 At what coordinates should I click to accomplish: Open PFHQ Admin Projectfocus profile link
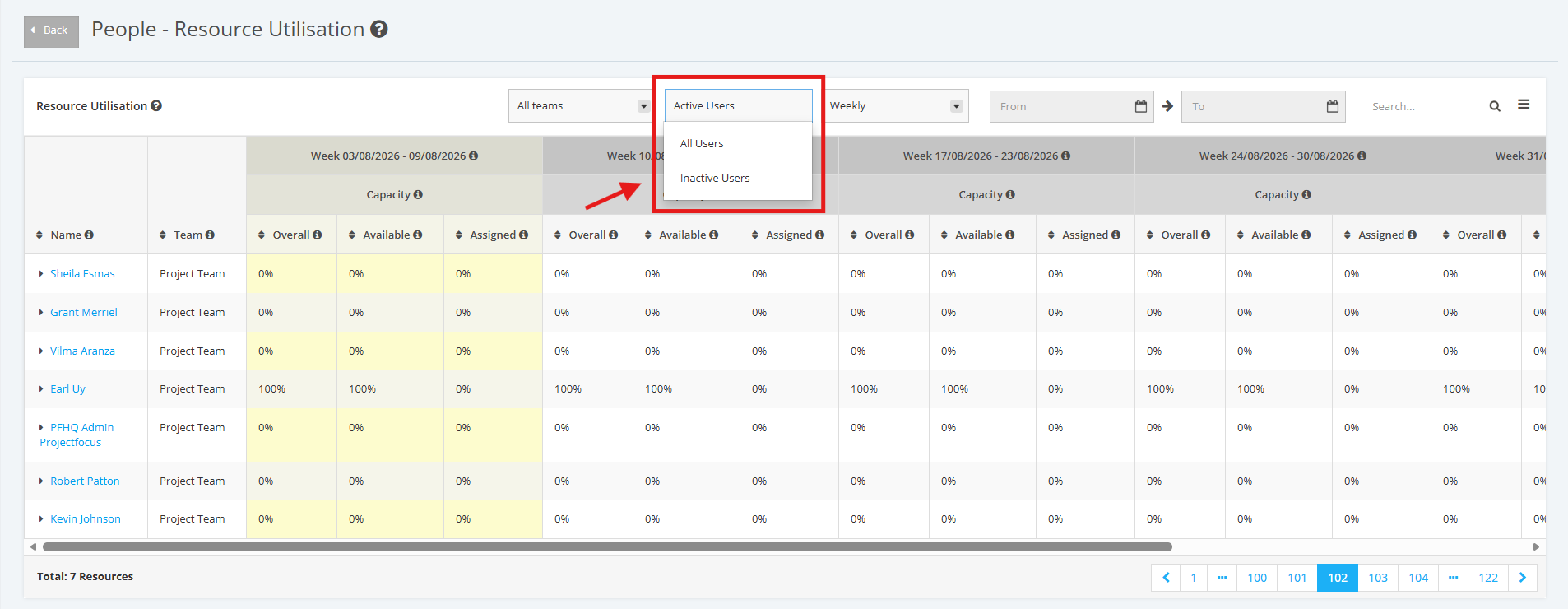click(x=77, y=435)
